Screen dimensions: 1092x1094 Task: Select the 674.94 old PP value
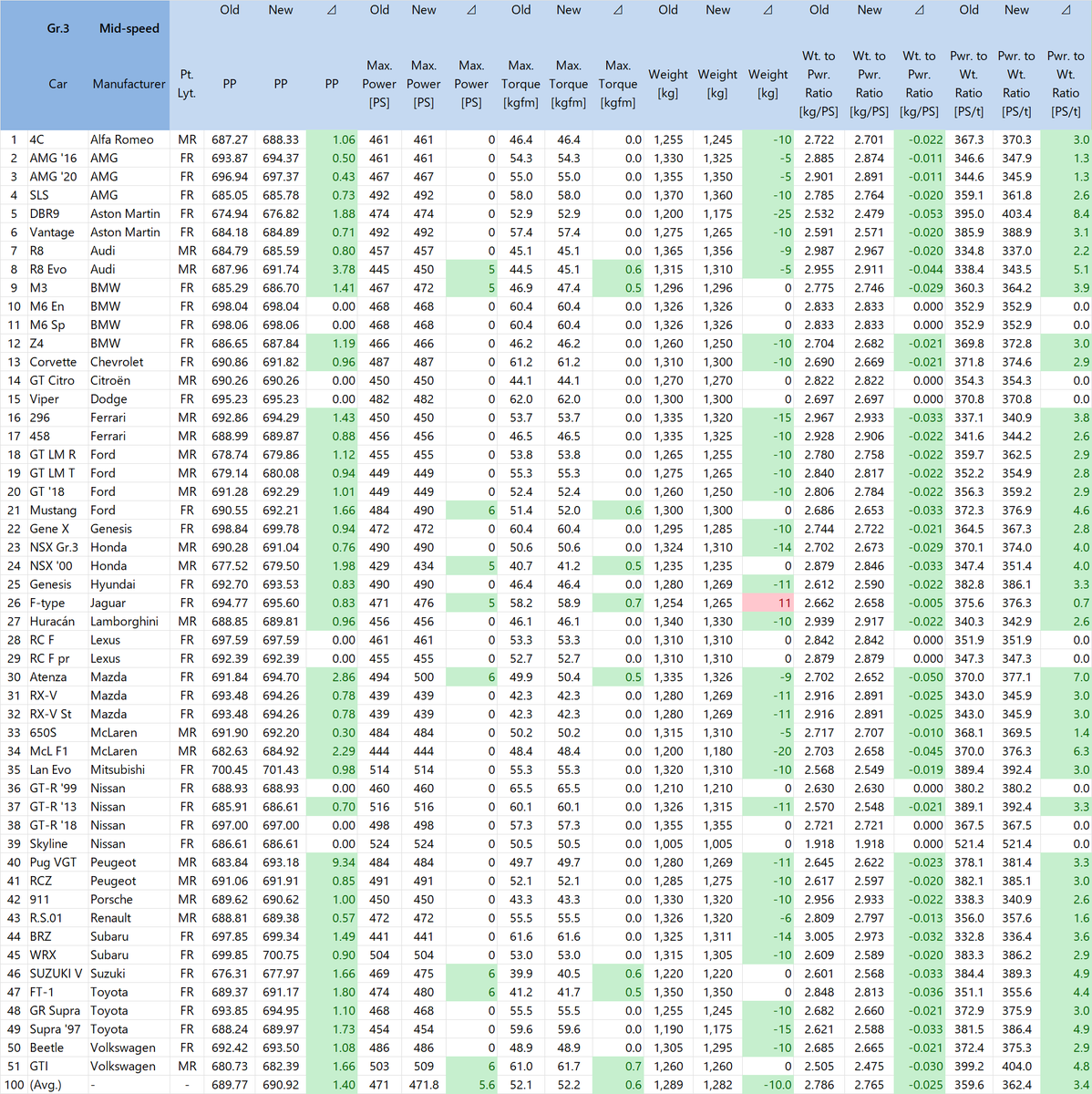point(230,213)
